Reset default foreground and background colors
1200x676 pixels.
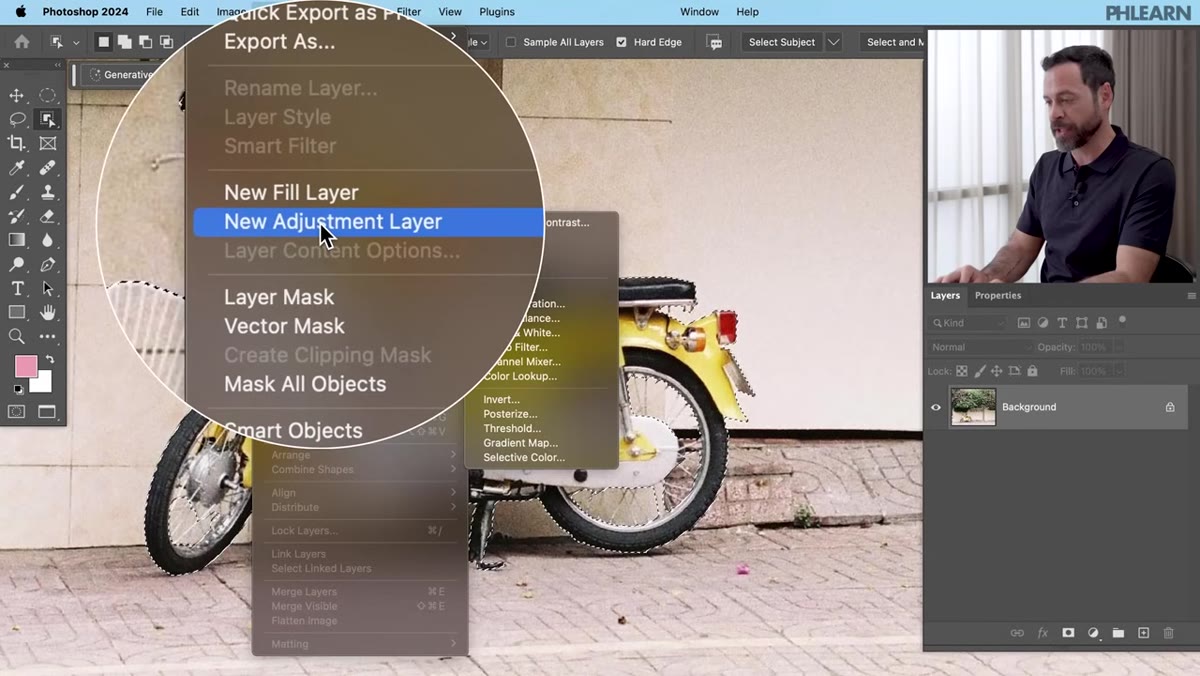pyautogui.click(x=17, y=389)
